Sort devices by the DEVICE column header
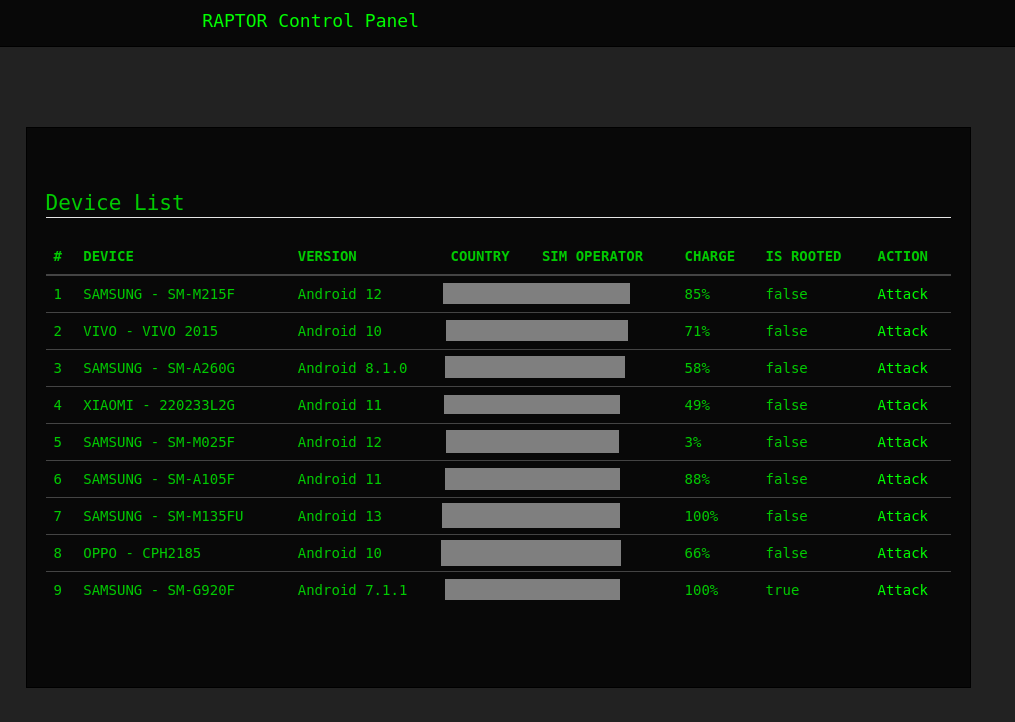Viewport: 1015px width, 722px height. tap(108, 256)
